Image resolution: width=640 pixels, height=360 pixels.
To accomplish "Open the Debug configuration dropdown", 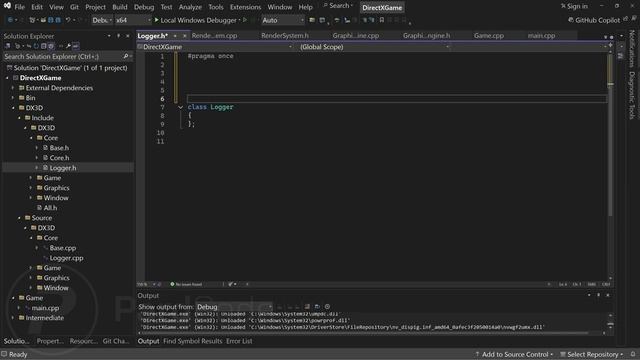I will click(102, 20).
